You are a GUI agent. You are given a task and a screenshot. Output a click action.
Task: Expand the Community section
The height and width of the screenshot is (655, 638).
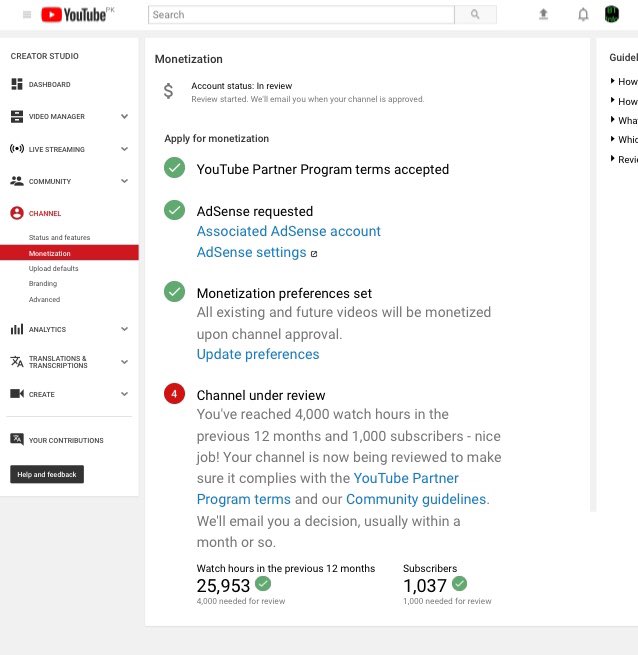125,181
